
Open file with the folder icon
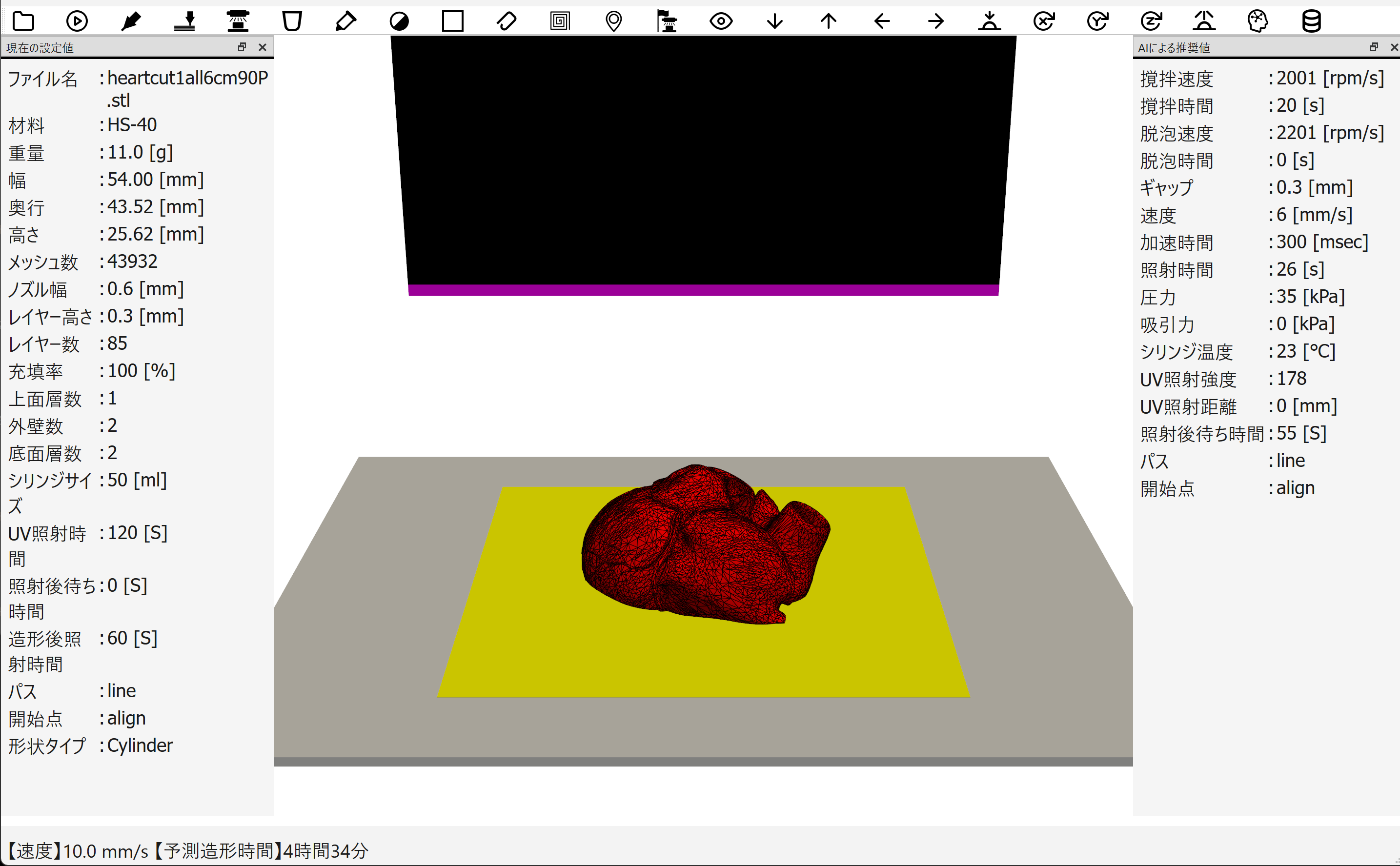tap(23, 21)
